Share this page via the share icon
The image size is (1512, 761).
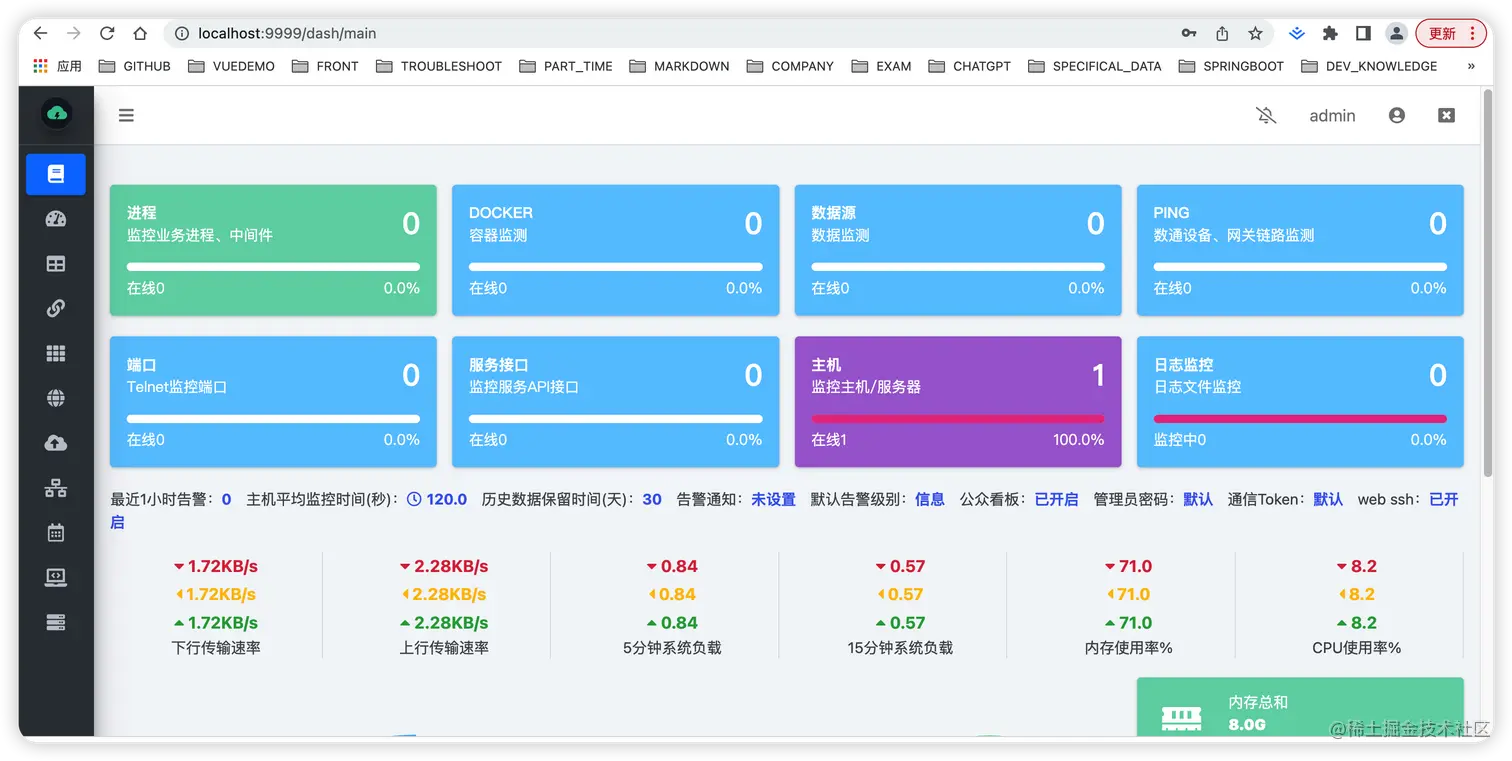(1222, 33)
